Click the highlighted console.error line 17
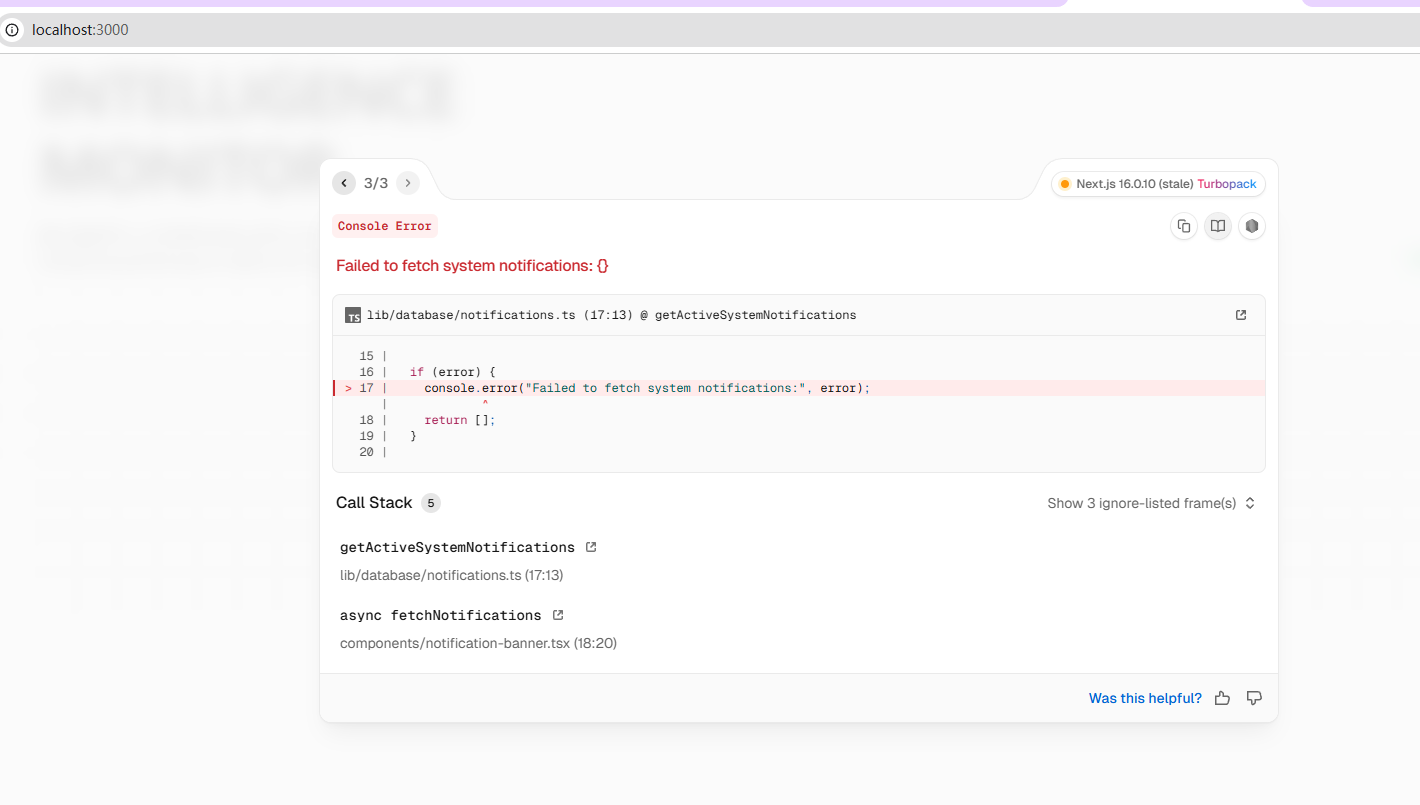The image size is (1420, 805). coord(799,388)
